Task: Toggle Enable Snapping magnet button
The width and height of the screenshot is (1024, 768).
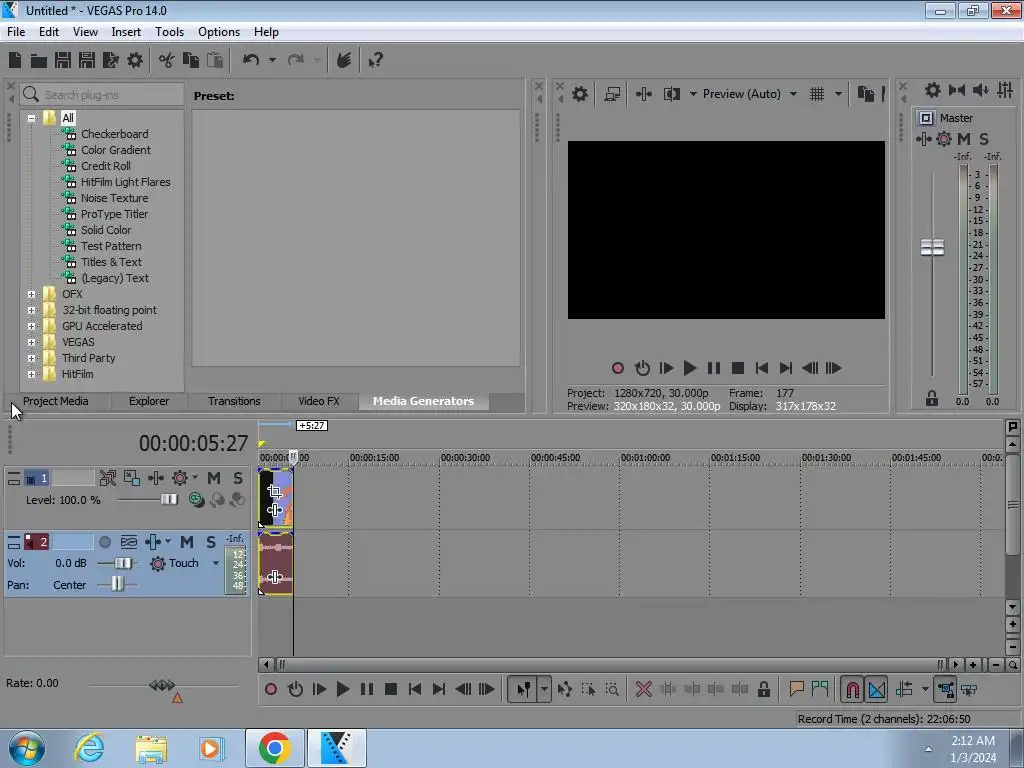Action: click(x=852, y=689)
